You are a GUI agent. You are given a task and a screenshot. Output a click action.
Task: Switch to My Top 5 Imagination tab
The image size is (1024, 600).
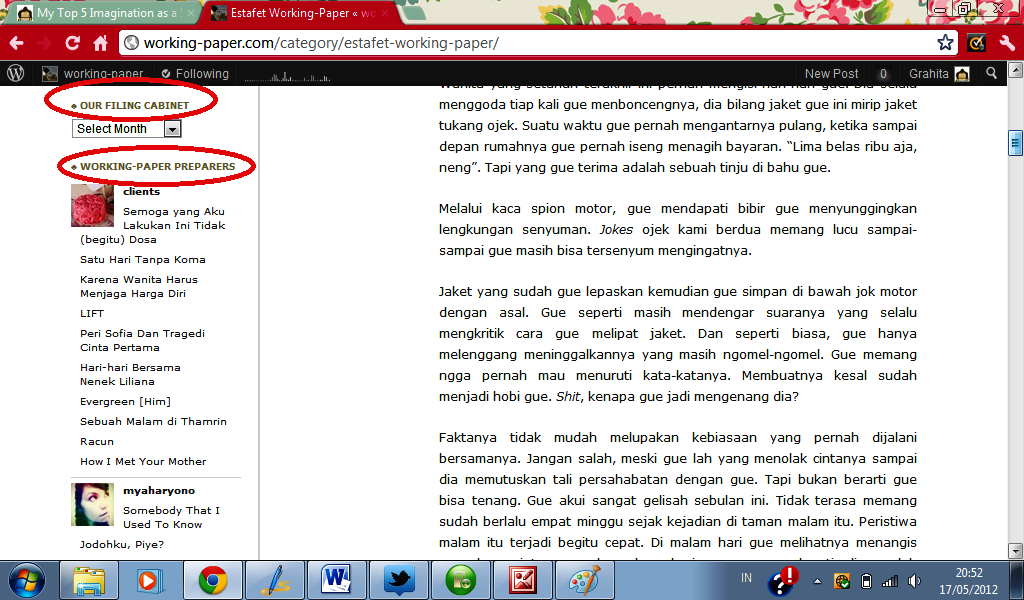tap(98, 13)
